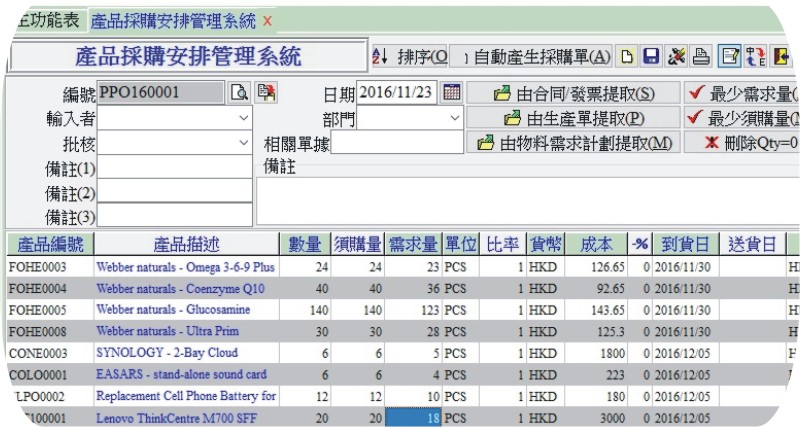Select product code FOHE0005

(x=38, y=310)
